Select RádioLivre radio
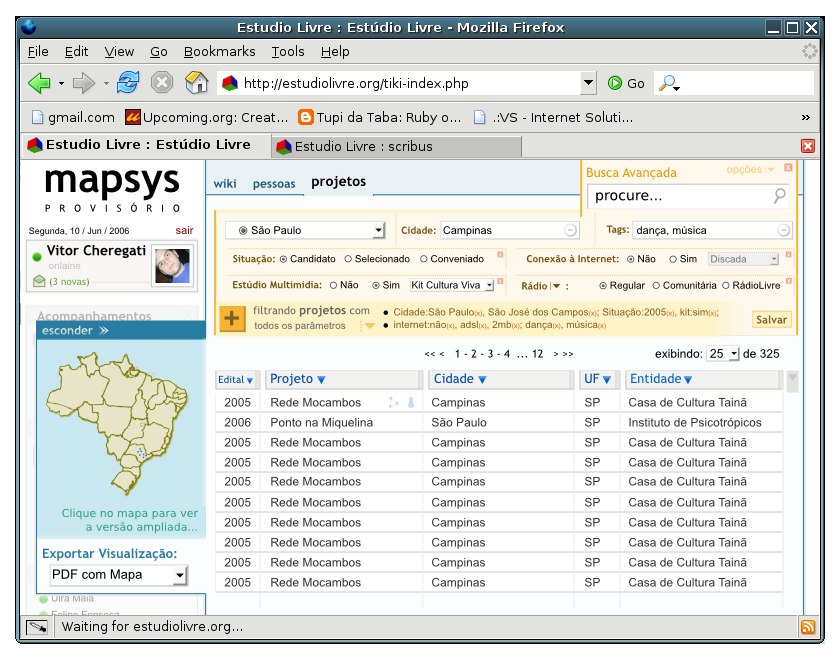This screenshot has width=840, height=660. (726, 286)
